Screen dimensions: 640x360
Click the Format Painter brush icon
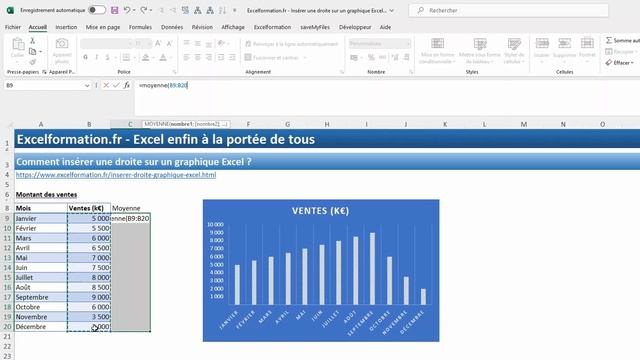coord(33,62)
